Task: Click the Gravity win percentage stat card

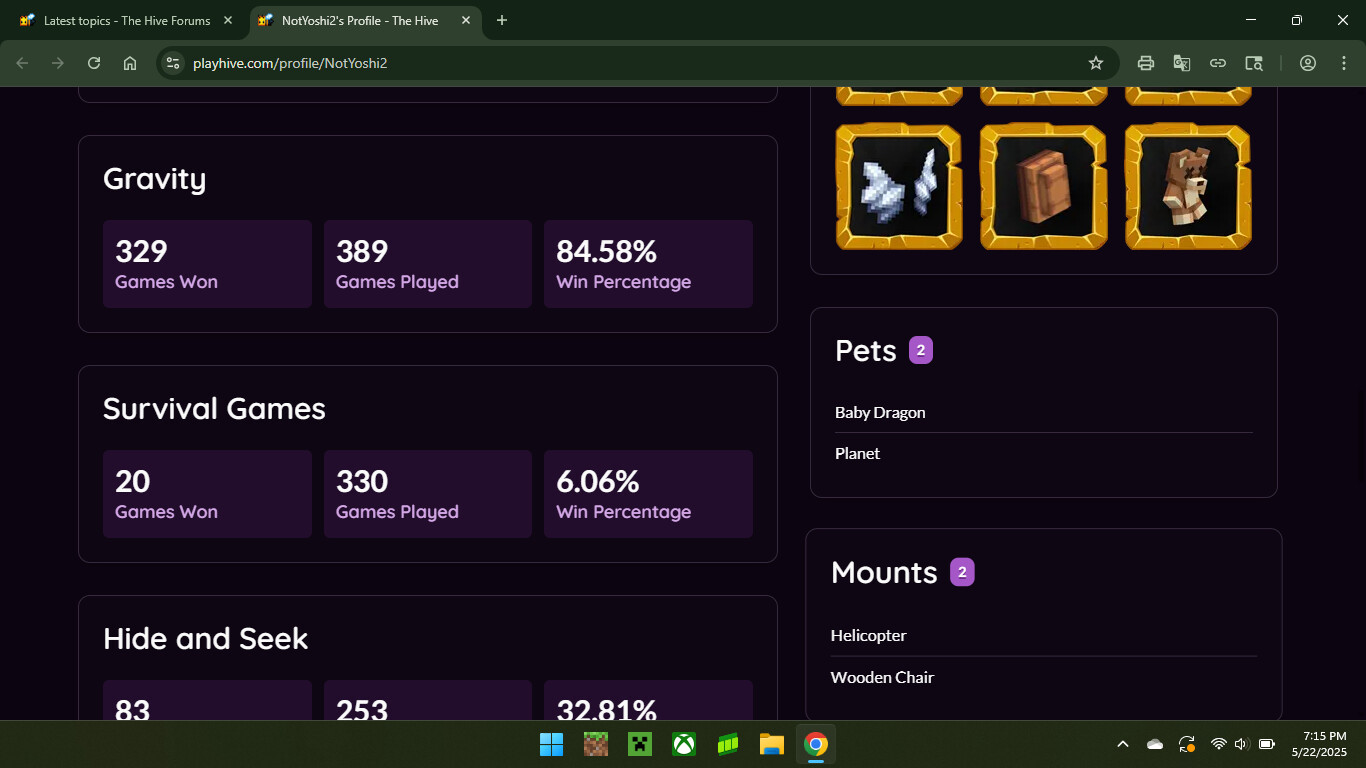Action: 648,263
